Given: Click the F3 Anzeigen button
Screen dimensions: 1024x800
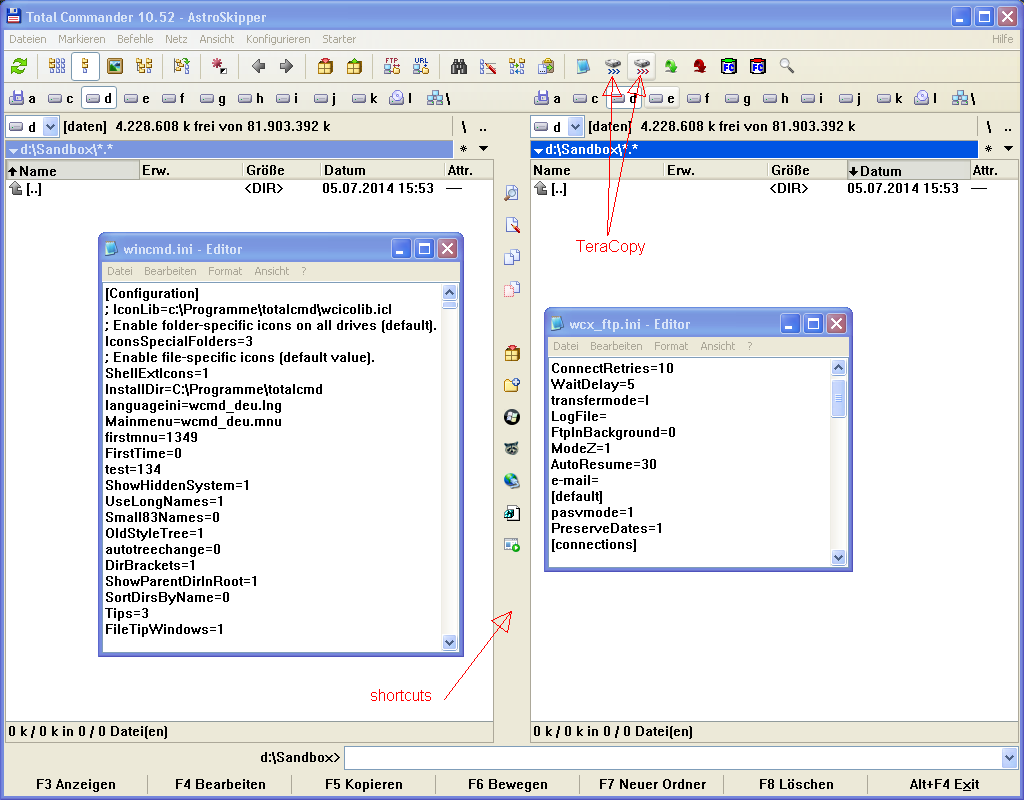Looking at the screenshot, I should (x=76, y=784).
